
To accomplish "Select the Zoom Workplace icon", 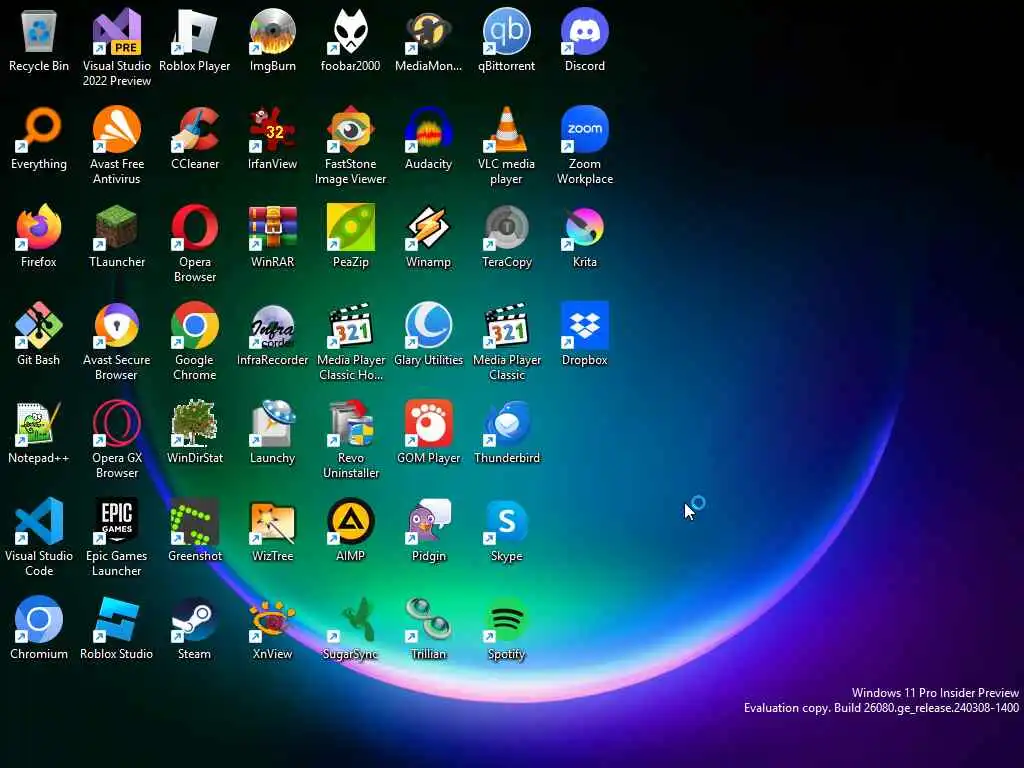I will pos(584,129).
